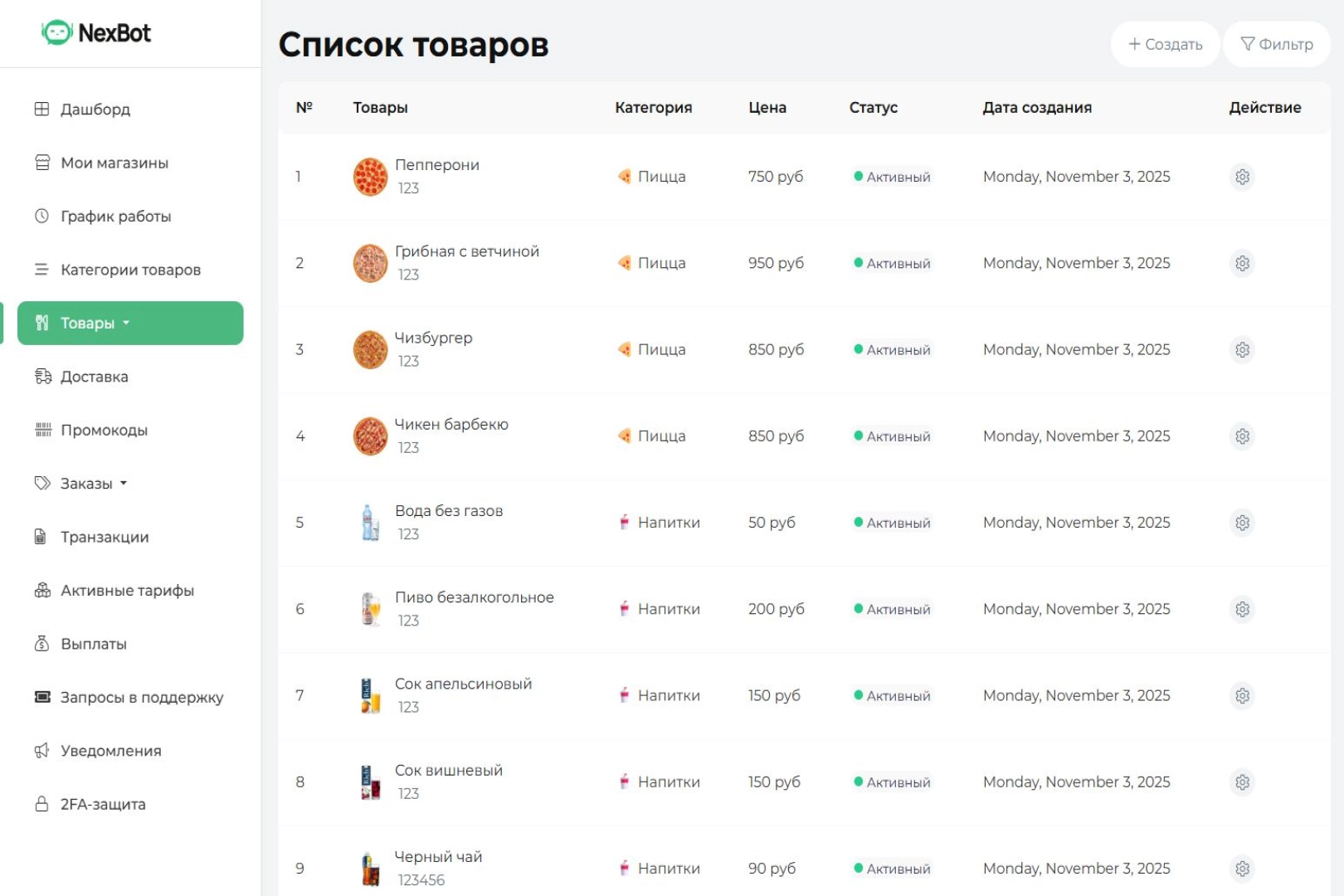The width and height of the screenshot is (1344, 896).
Task: Open Категории товаров in sidebar
Action: (130, 270)
